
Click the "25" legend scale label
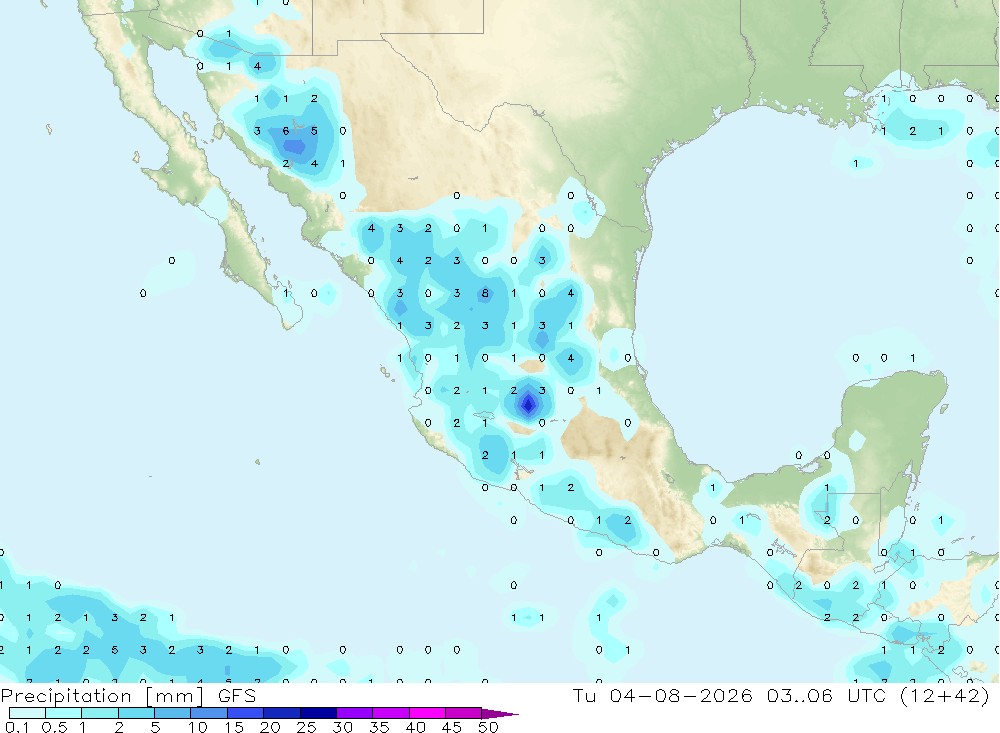tap(307, 727)
